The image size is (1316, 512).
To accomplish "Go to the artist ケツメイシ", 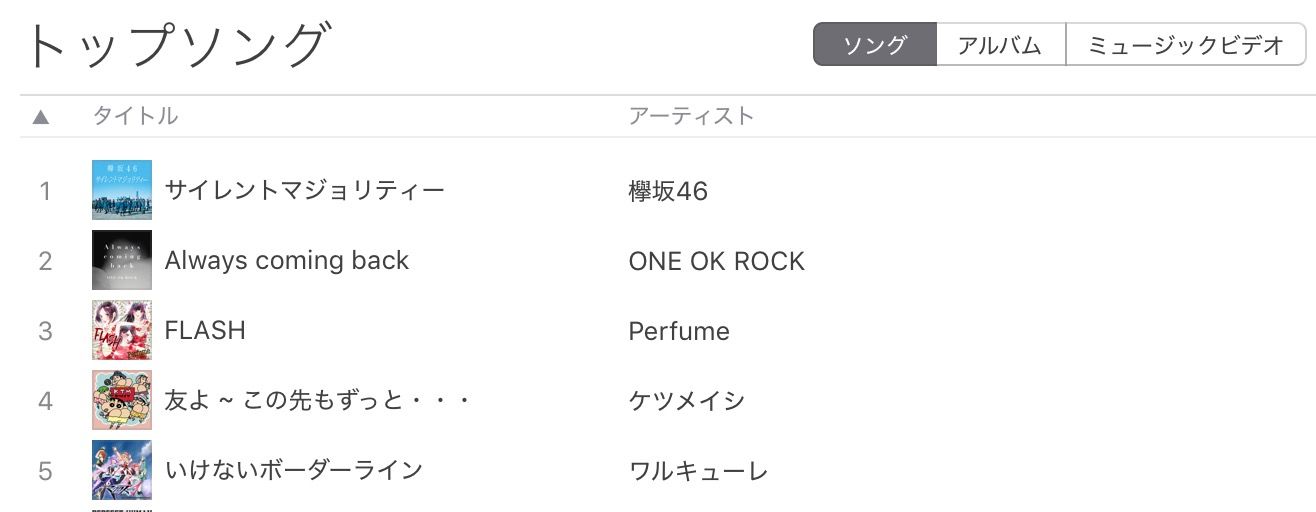I will coord(687,401).
